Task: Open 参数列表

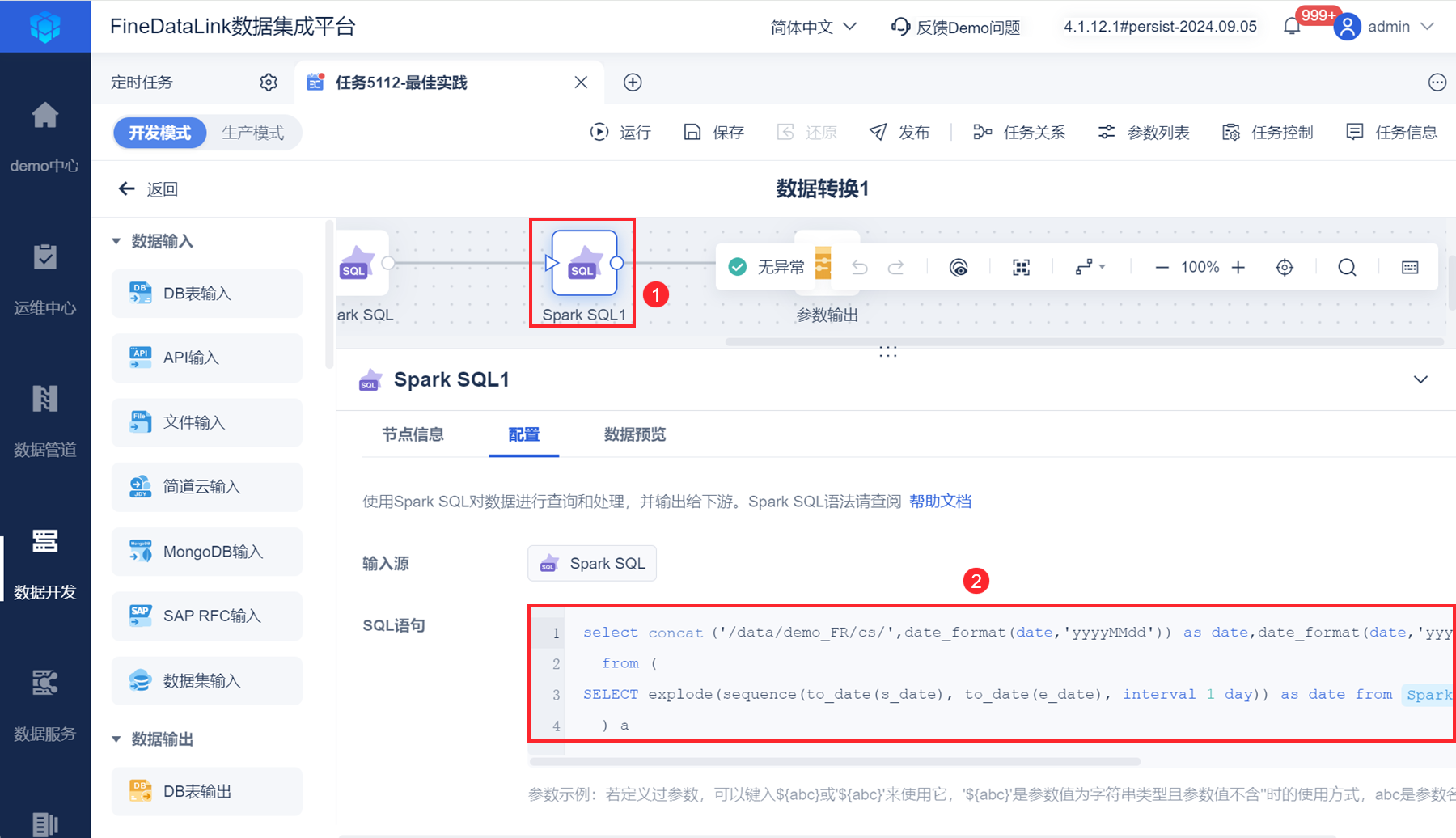Action: coord(1143,132)
